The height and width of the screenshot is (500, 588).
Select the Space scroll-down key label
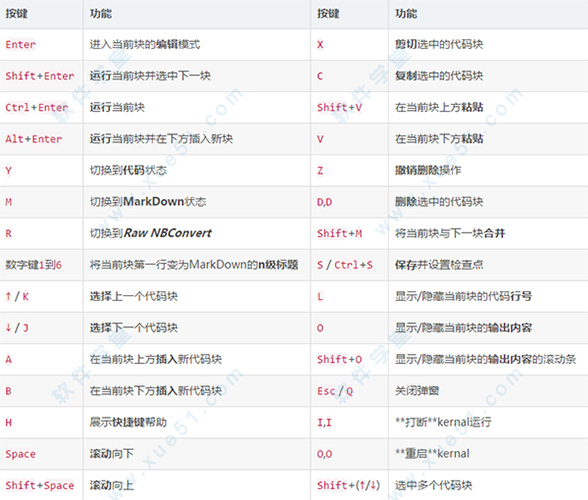(20, 454)
